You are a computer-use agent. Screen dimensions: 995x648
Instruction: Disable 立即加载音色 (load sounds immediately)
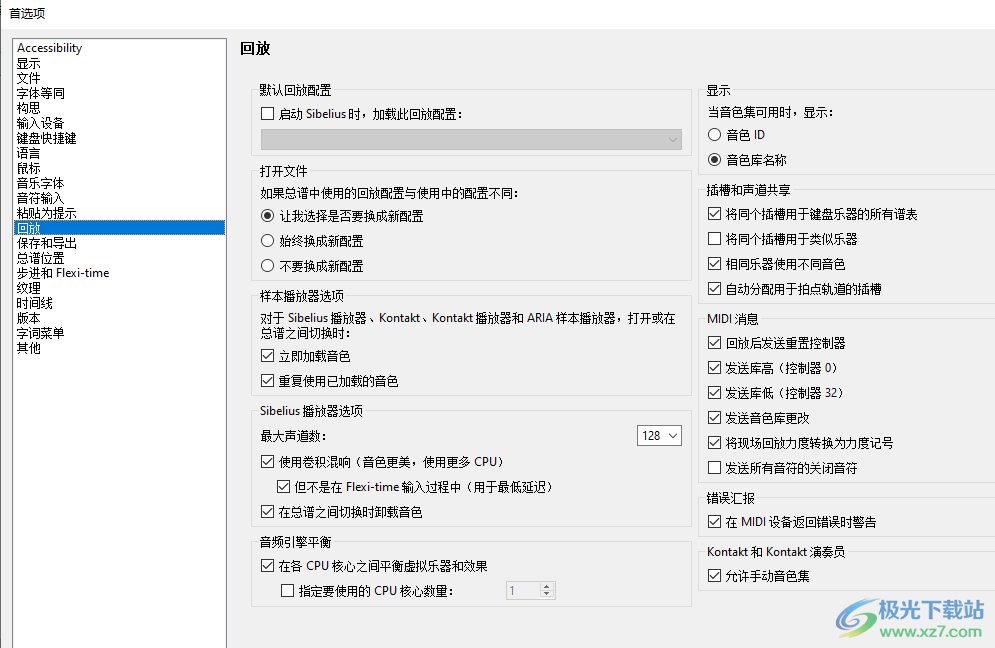[x=267, y=355]
